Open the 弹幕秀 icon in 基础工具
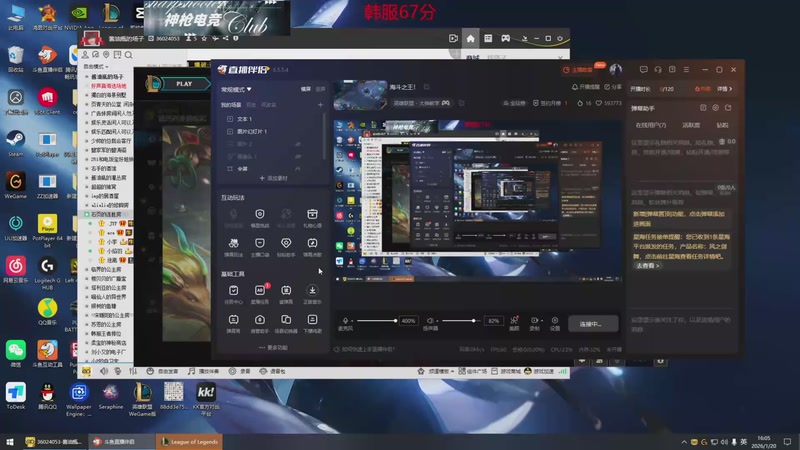This screenshot has width=800, height=450. 234,319
